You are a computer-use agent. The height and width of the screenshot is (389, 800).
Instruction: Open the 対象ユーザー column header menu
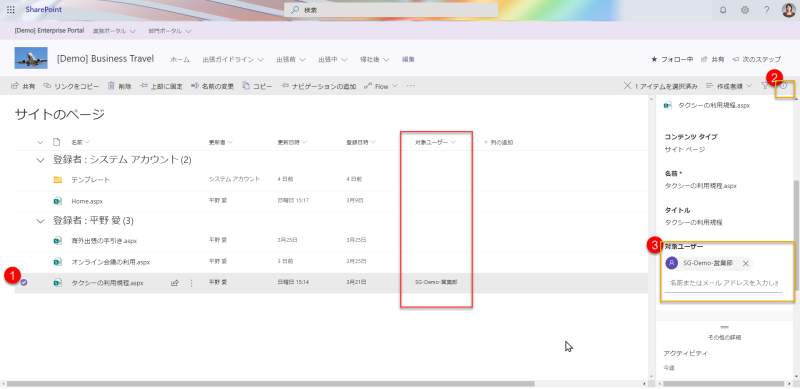[435, 142]
